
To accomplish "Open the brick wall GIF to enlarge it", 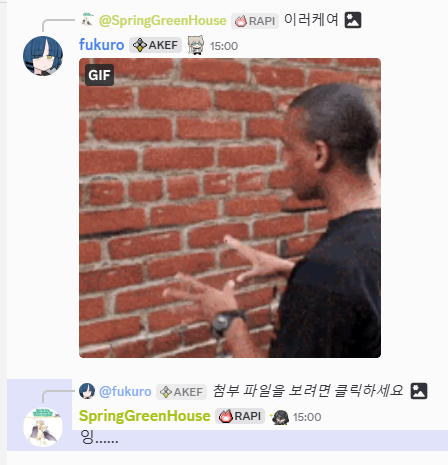I will pos(230,208).
